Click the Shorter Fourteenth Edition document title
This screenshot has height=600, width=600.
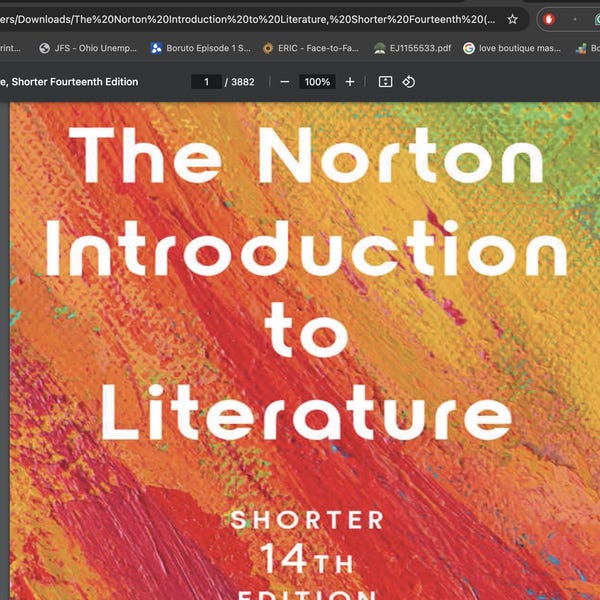(69, 82)
